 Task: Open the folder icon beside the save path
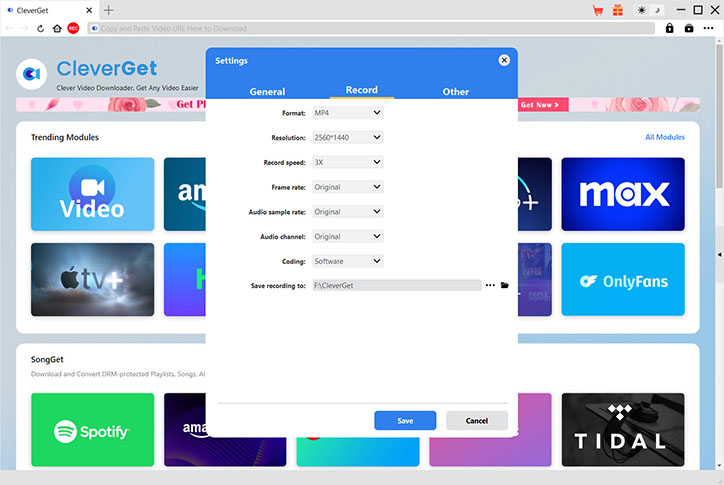click(505, 285)
